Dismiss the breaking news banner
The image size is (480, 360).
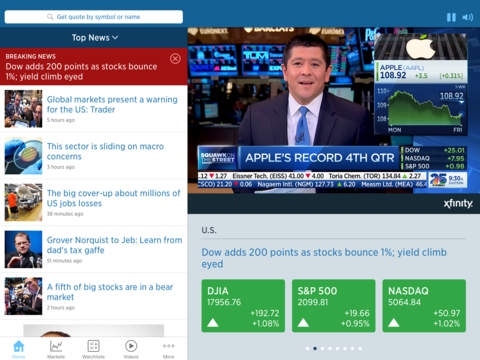click(175, 59)
